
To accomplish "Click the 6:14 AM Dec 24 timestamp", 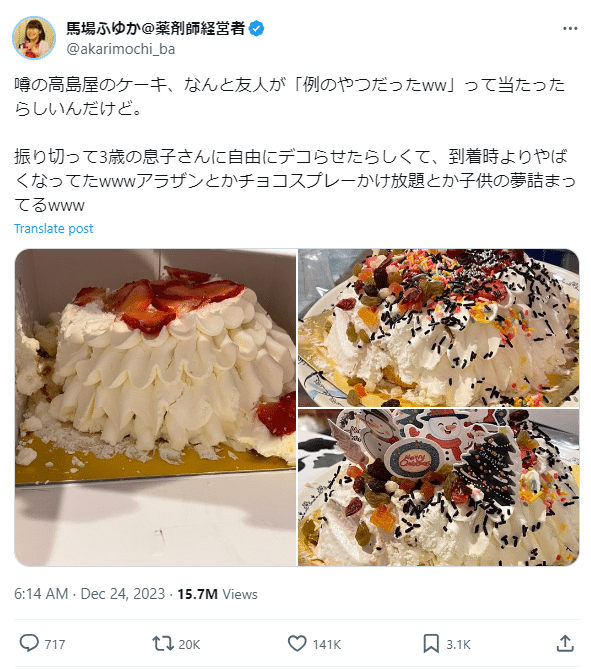I will click(89, 594).
